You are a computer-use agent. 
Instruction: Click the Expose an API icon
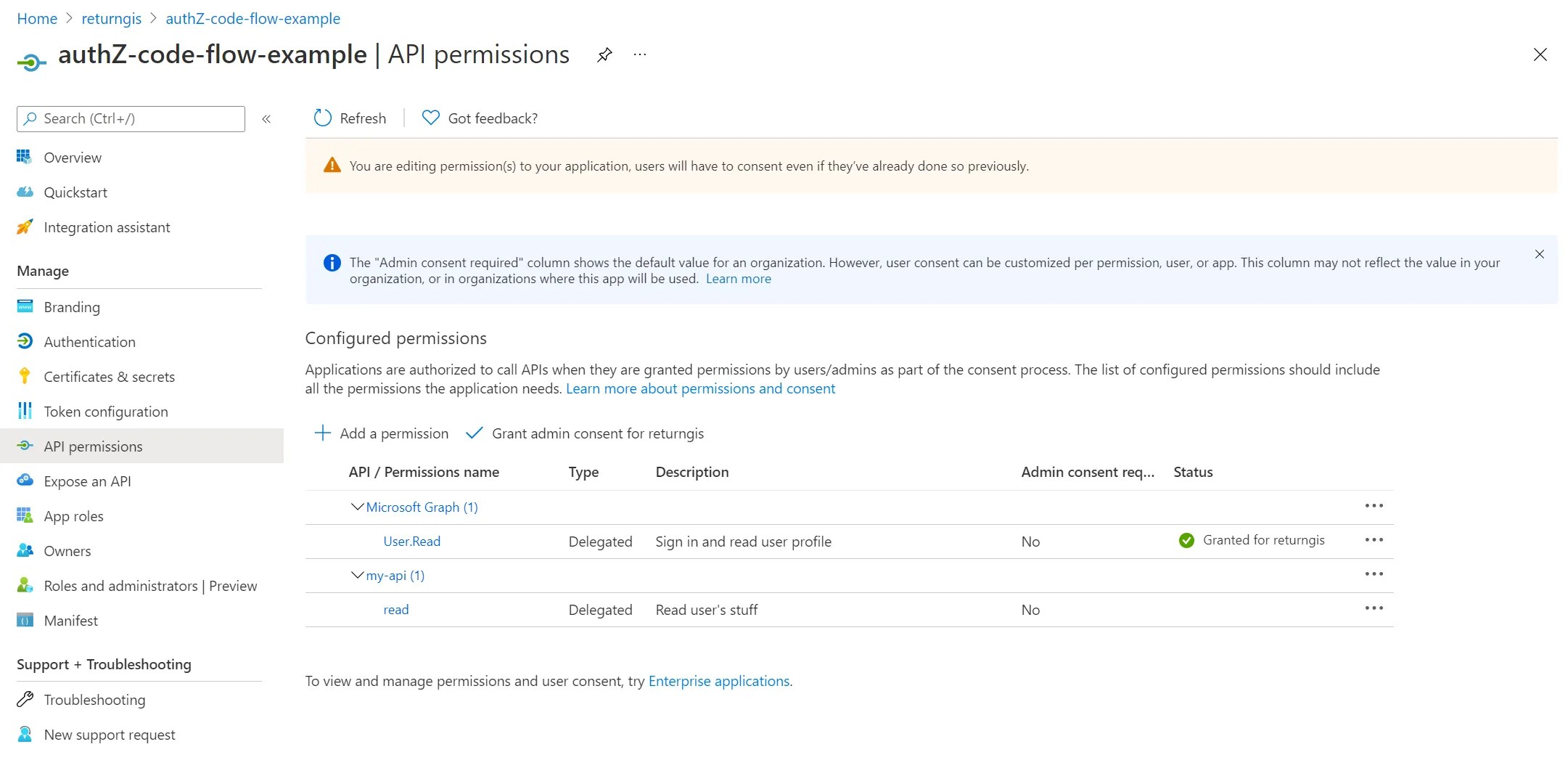(25, 481)
